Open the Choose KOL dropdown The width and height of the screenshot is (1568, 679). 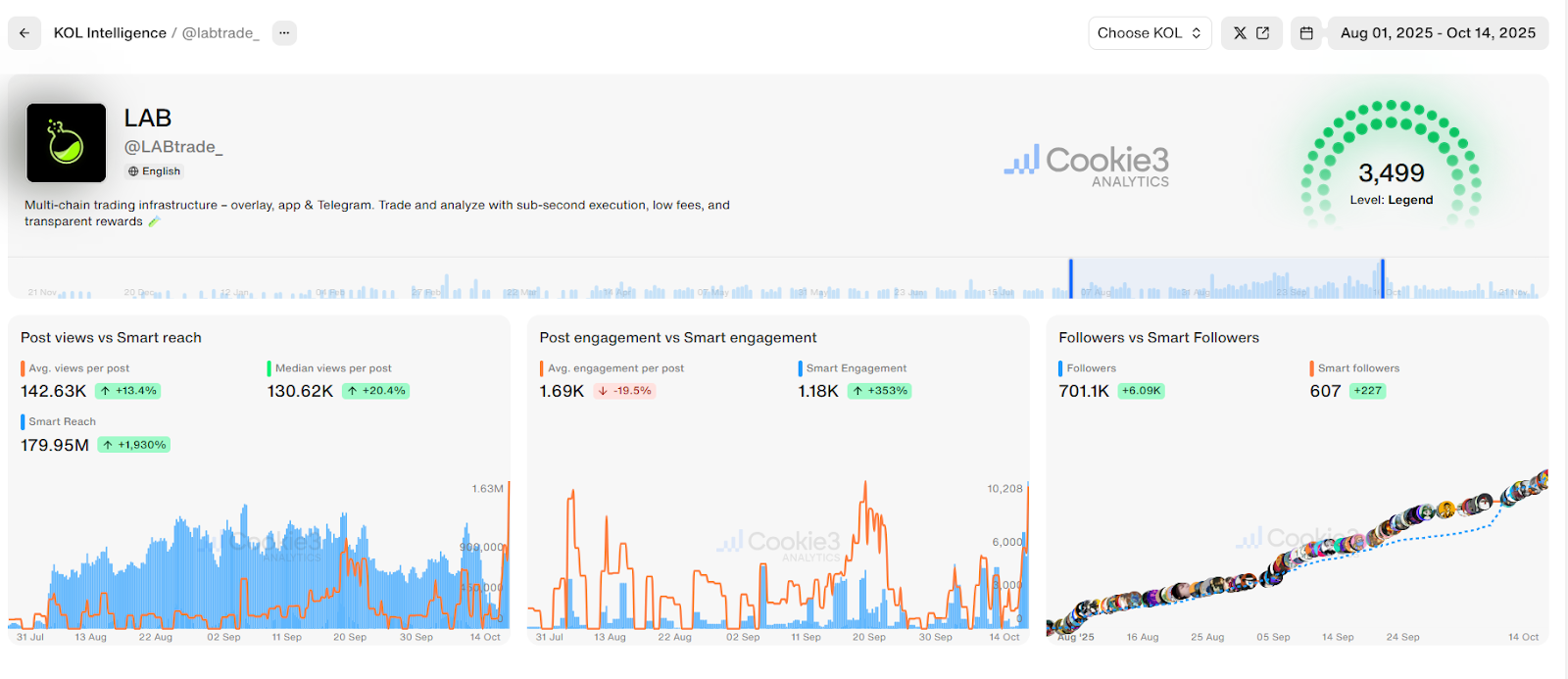tap(1150, 33)
